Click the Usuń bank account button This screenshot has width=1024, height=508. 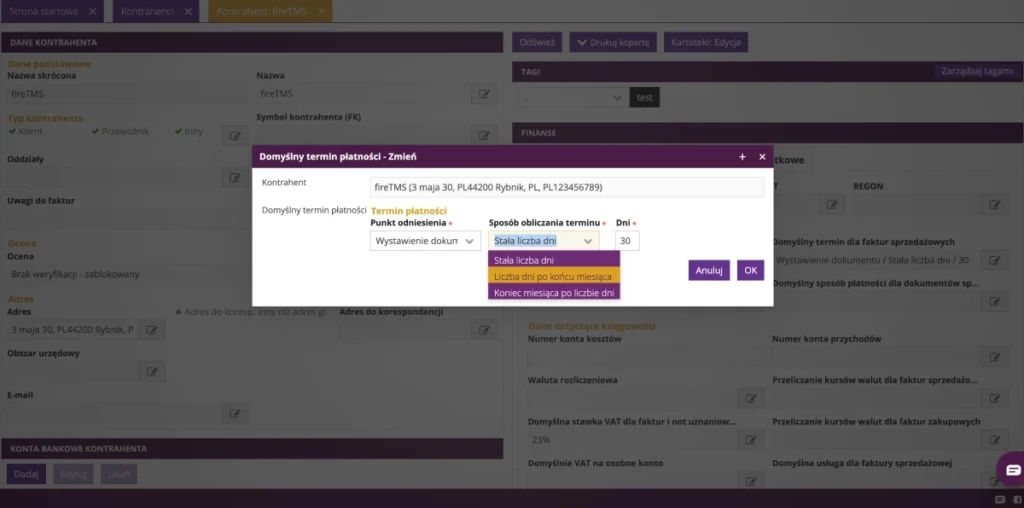pos(119,474)
